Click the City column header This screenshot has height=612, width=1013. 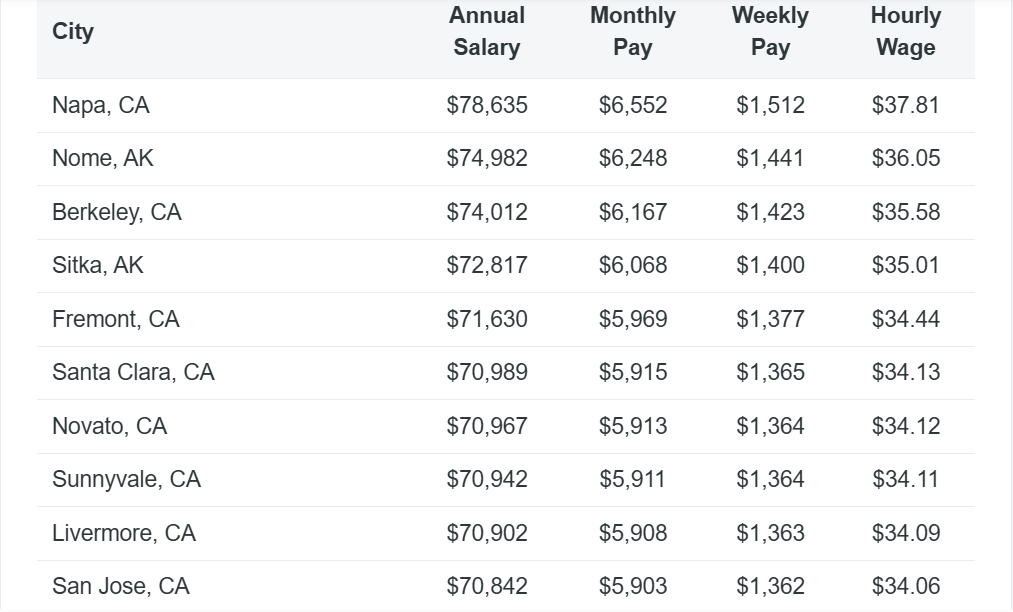pos(73,32)
